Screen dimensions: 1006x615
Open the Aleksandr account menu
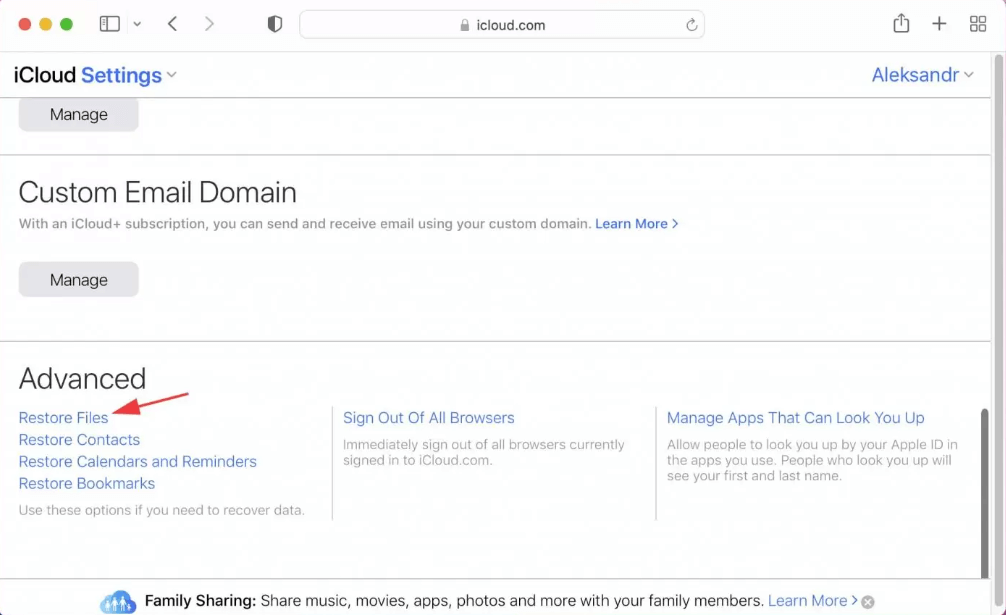[x=923, y=75]
